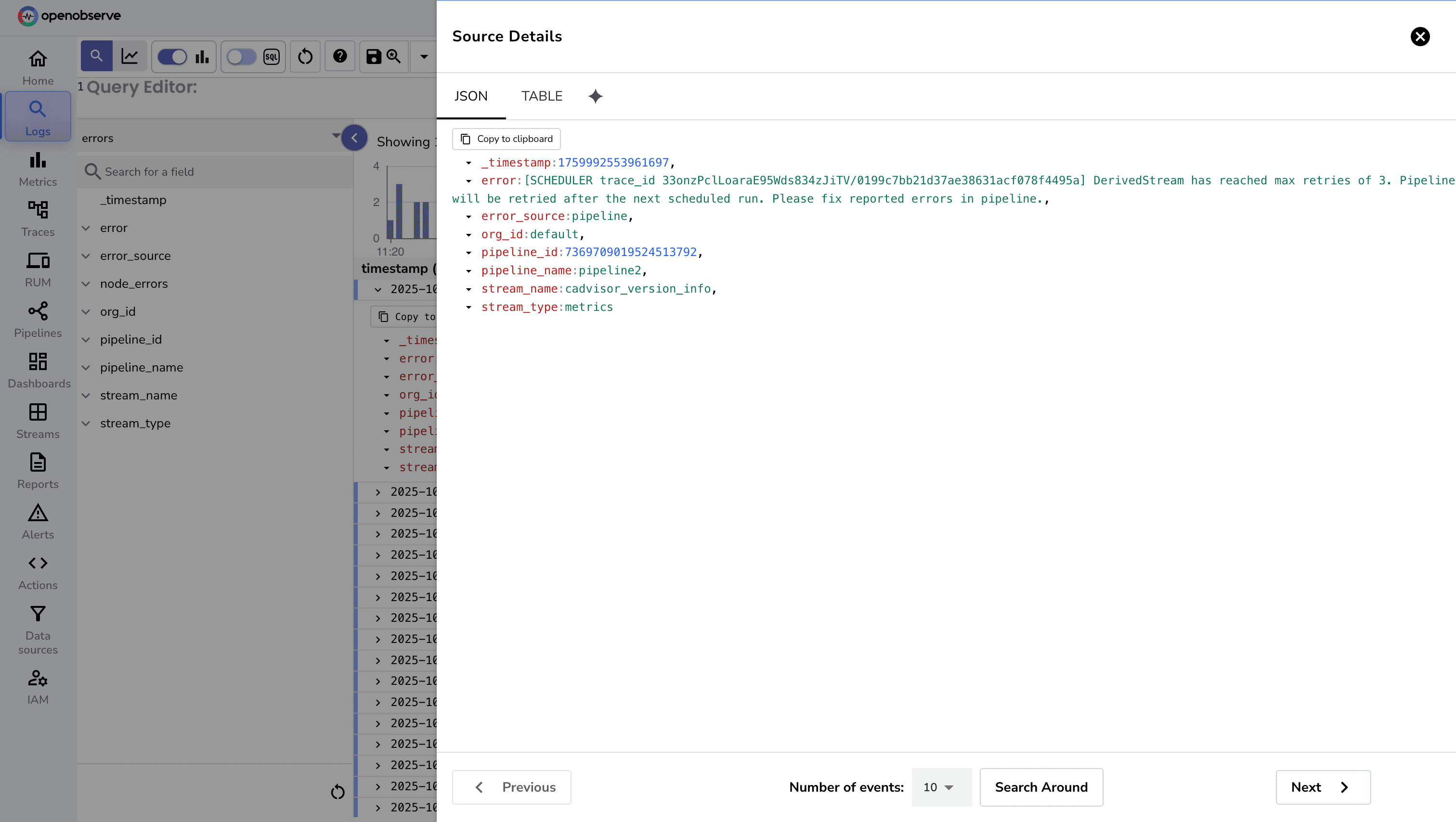
Task: Click Copy to clipboard in Source Details
Action: 506,139
